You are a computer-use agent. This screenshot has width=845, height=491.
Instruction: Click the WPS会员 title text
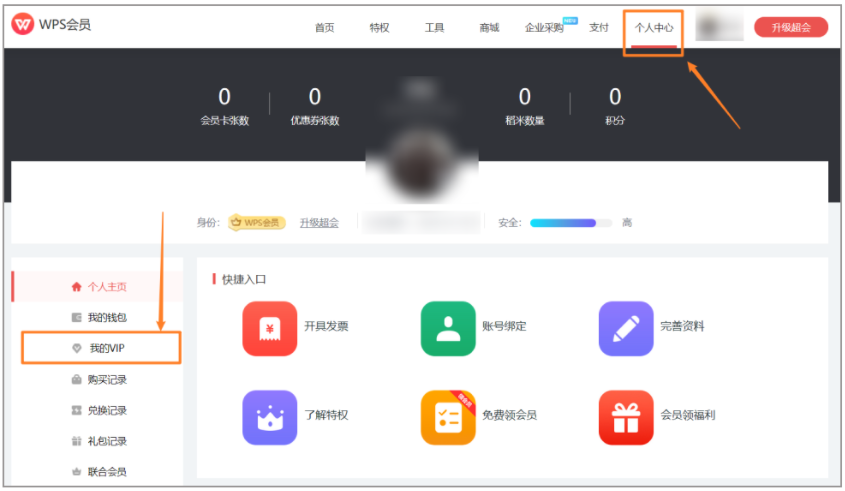[65, 25]
